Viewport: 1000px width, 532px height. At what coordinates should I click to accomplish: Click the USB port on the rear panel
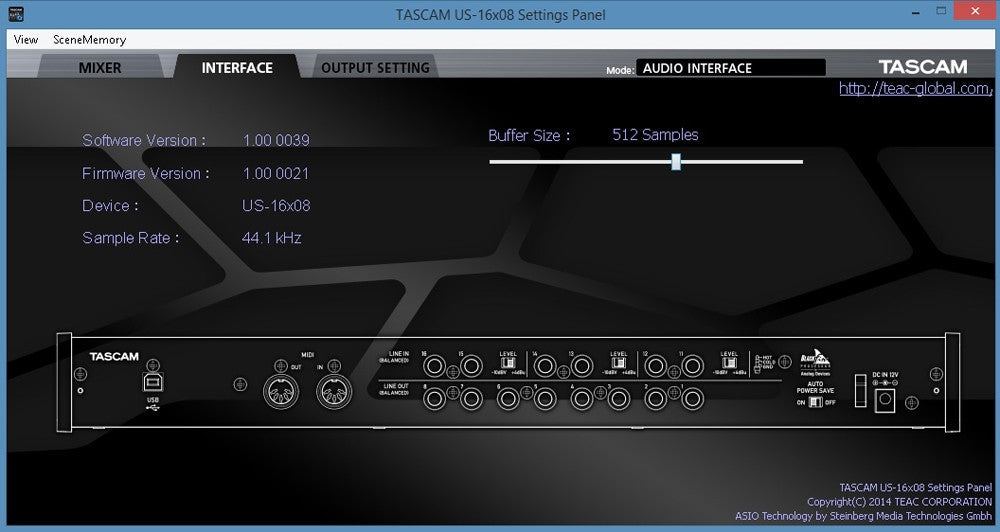coord(150,383)
